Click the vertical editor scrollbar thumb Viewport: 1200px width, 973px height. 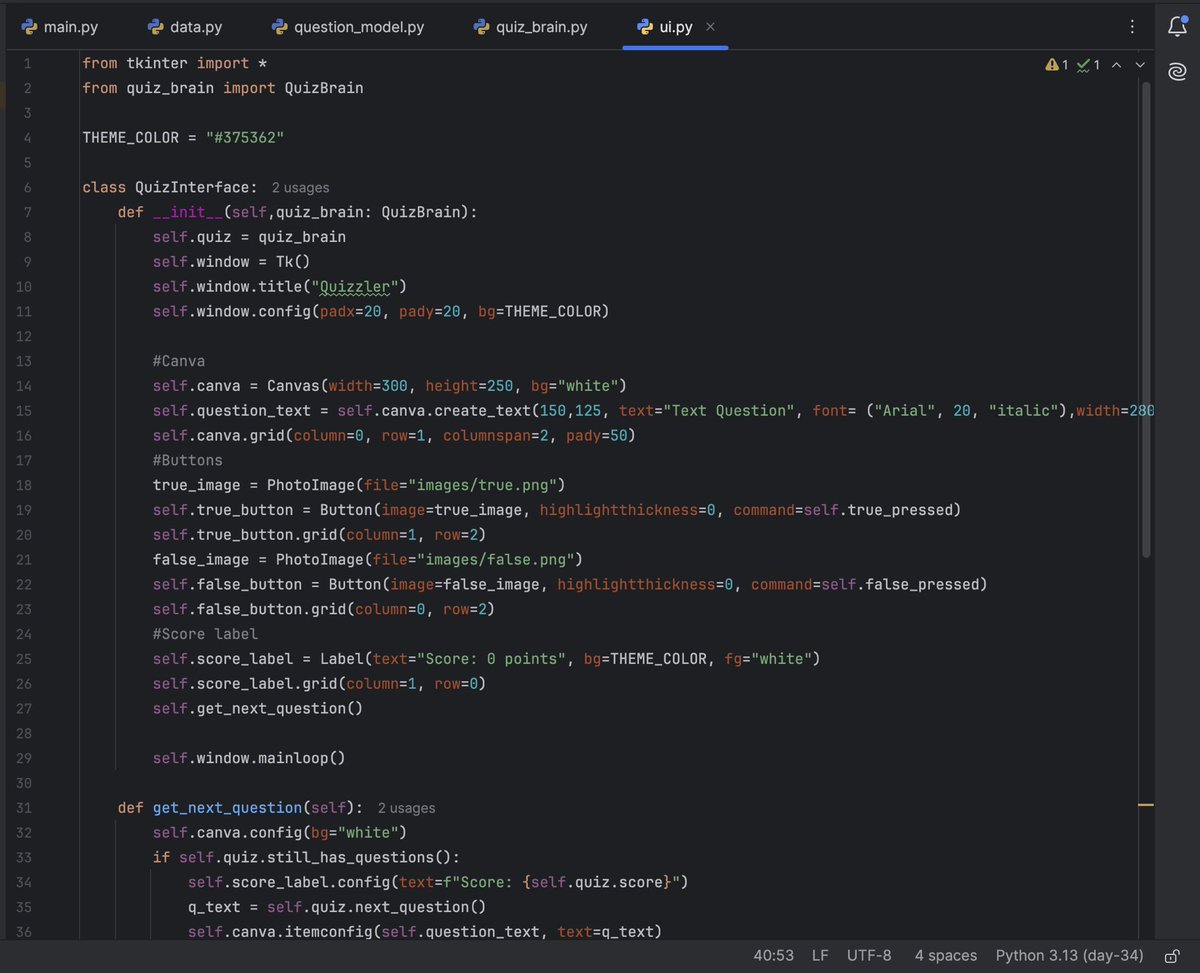[1147, 320]
